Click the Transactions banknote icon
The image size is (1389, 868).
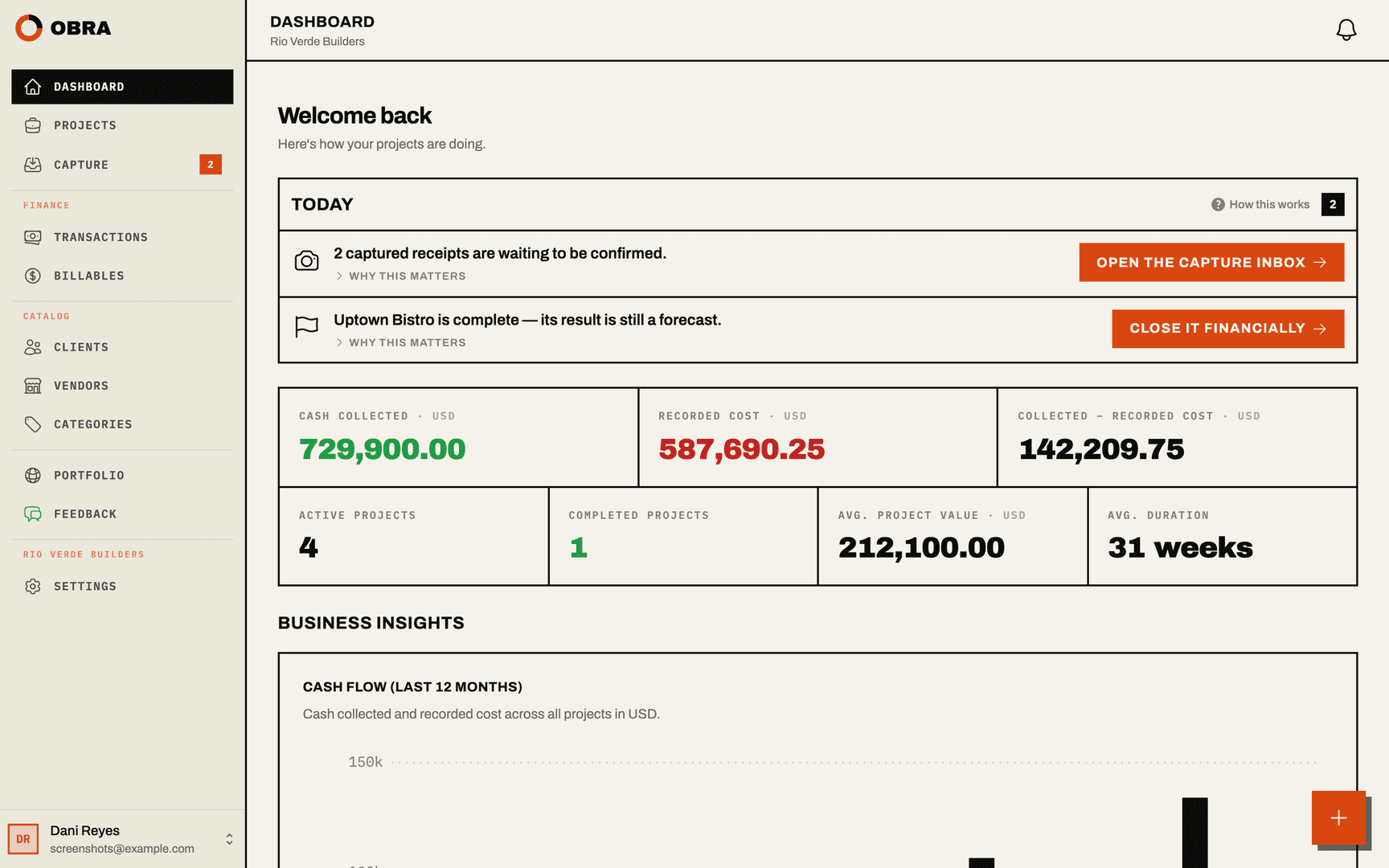pyautogui.click(x=33, y=237)
